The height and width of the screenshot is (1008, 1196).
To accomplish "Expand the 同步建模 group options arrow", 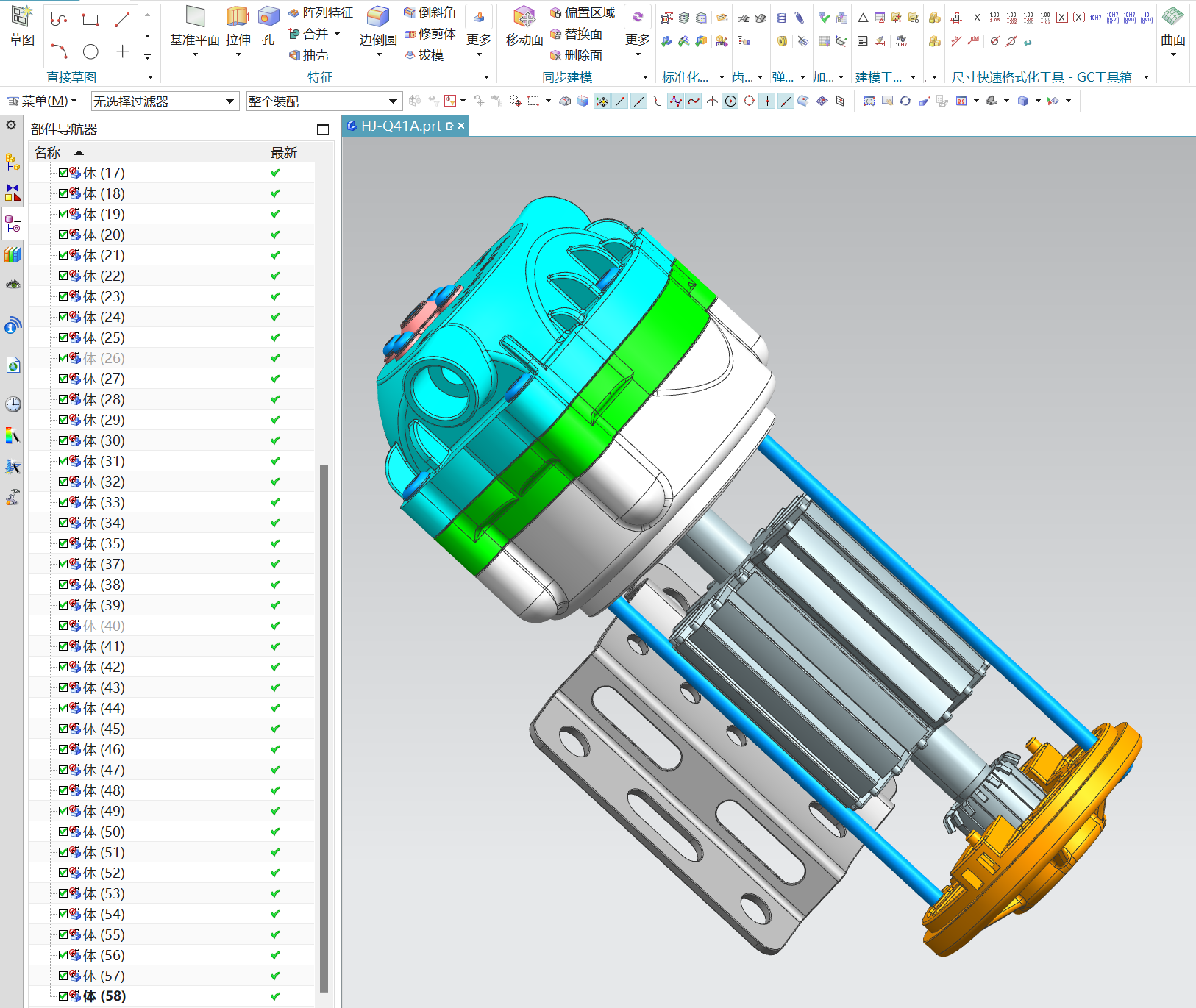I will [645, 77].
